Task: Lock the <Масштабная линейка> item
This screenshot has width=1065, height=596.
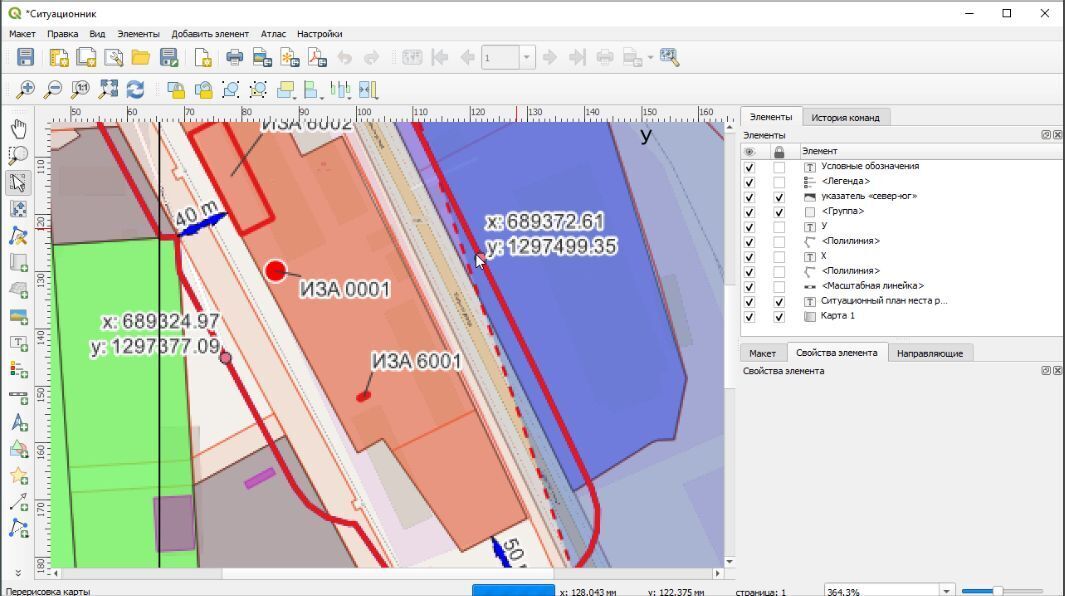Action: click(779, 286)
